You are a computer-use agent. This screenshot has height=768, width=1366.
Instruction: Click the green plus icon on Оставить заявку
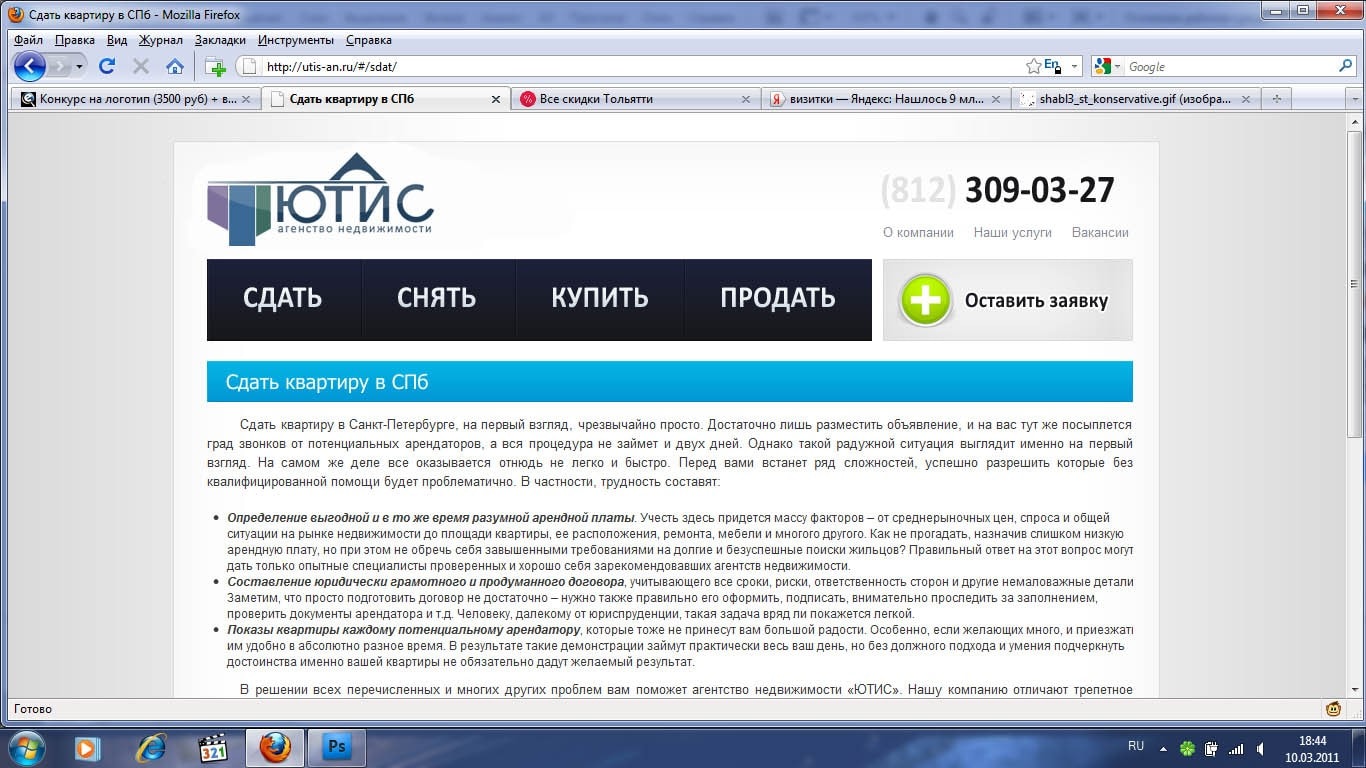(x=925, y=300)
